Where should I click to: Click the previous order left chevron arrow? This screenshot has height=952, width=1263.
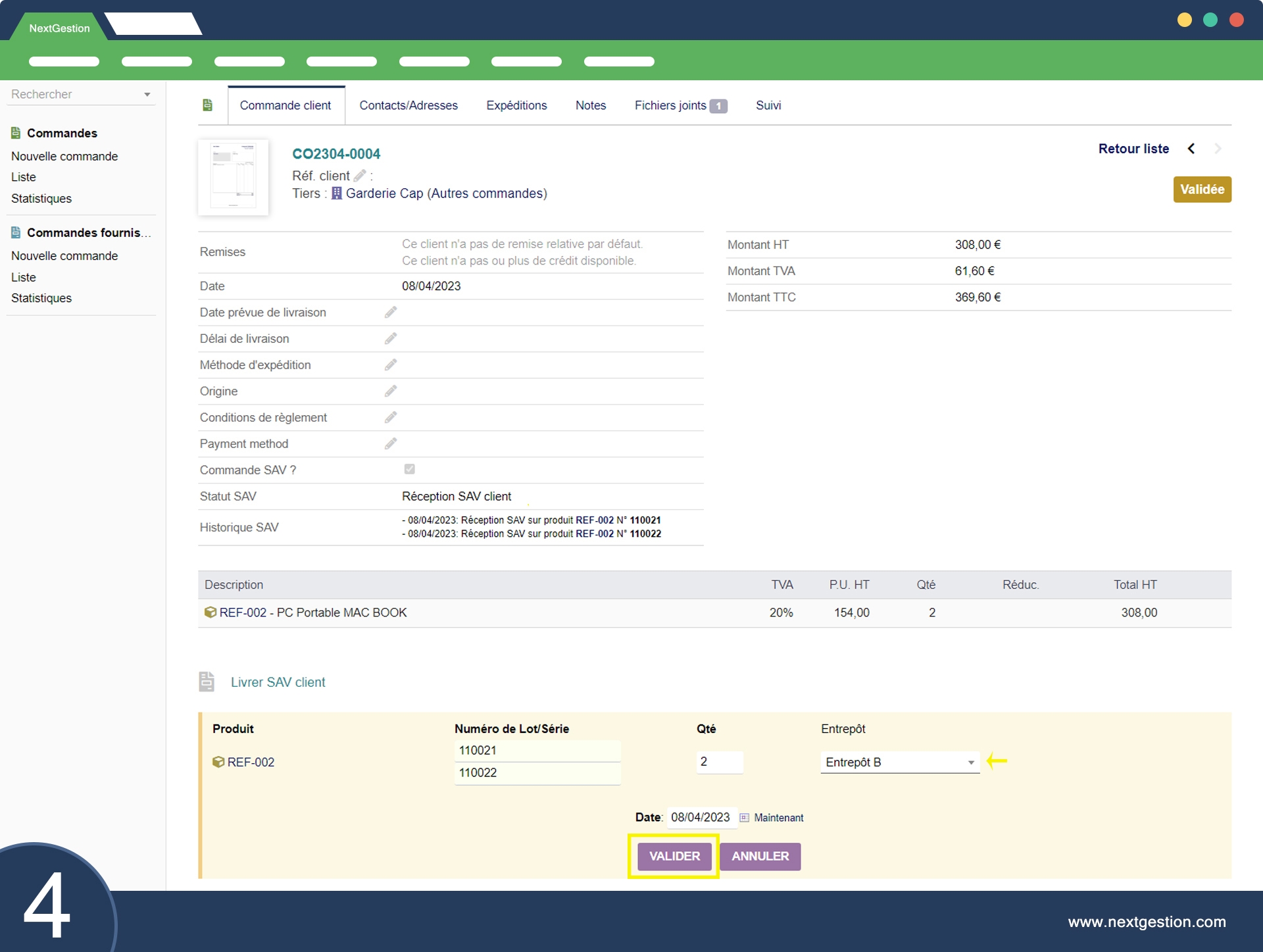(1191, 149)
